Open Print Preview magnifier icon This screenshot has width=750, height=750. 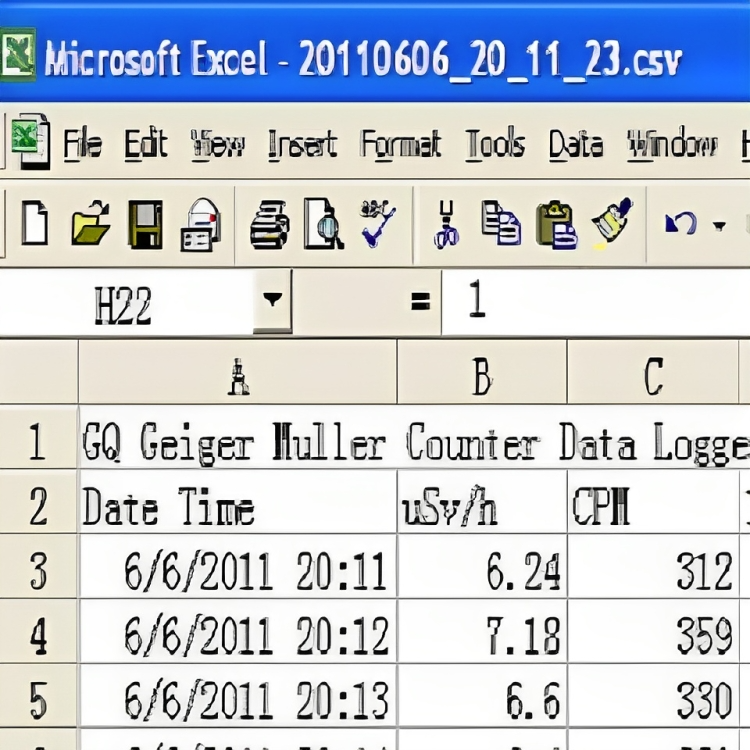click(324, 224)
